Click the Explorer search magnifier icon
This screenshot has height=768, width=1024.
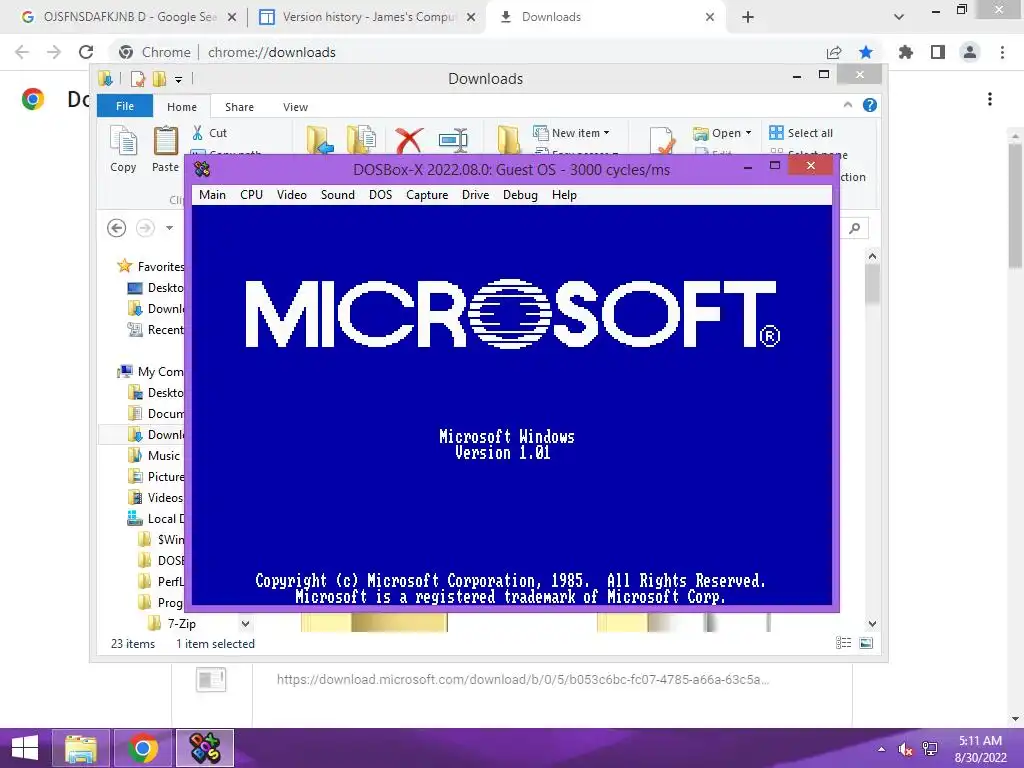click(854, 228)
